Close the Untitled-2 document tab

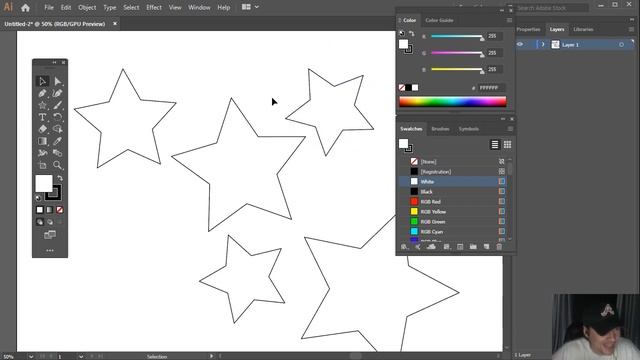(115, 24)
